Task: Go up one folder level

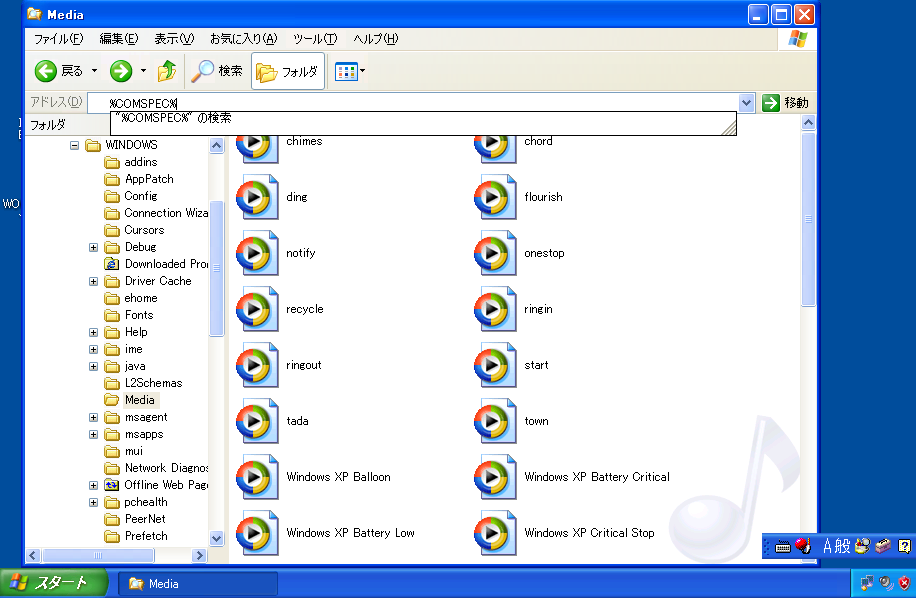Action: 166,71
